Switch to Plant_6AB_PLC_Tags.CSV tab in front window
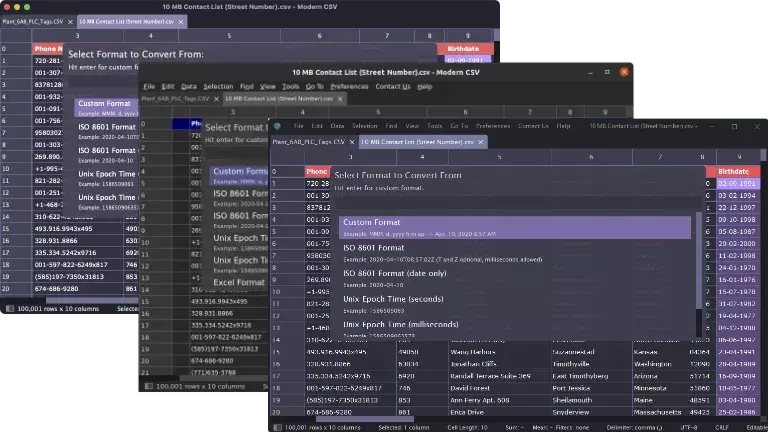 pyautogui.click(x=308, y=142)
